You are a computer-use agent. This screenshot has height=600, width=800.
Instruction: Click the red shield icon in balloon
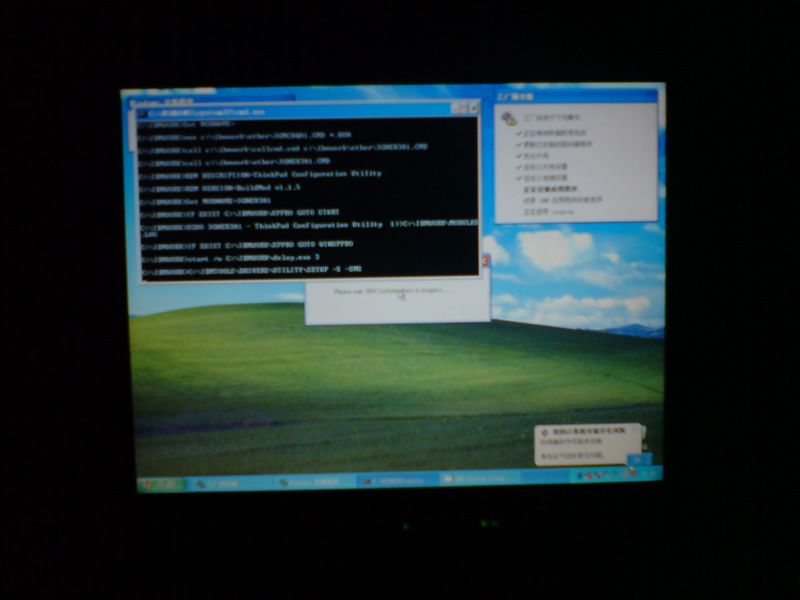(x=544, y=433)
